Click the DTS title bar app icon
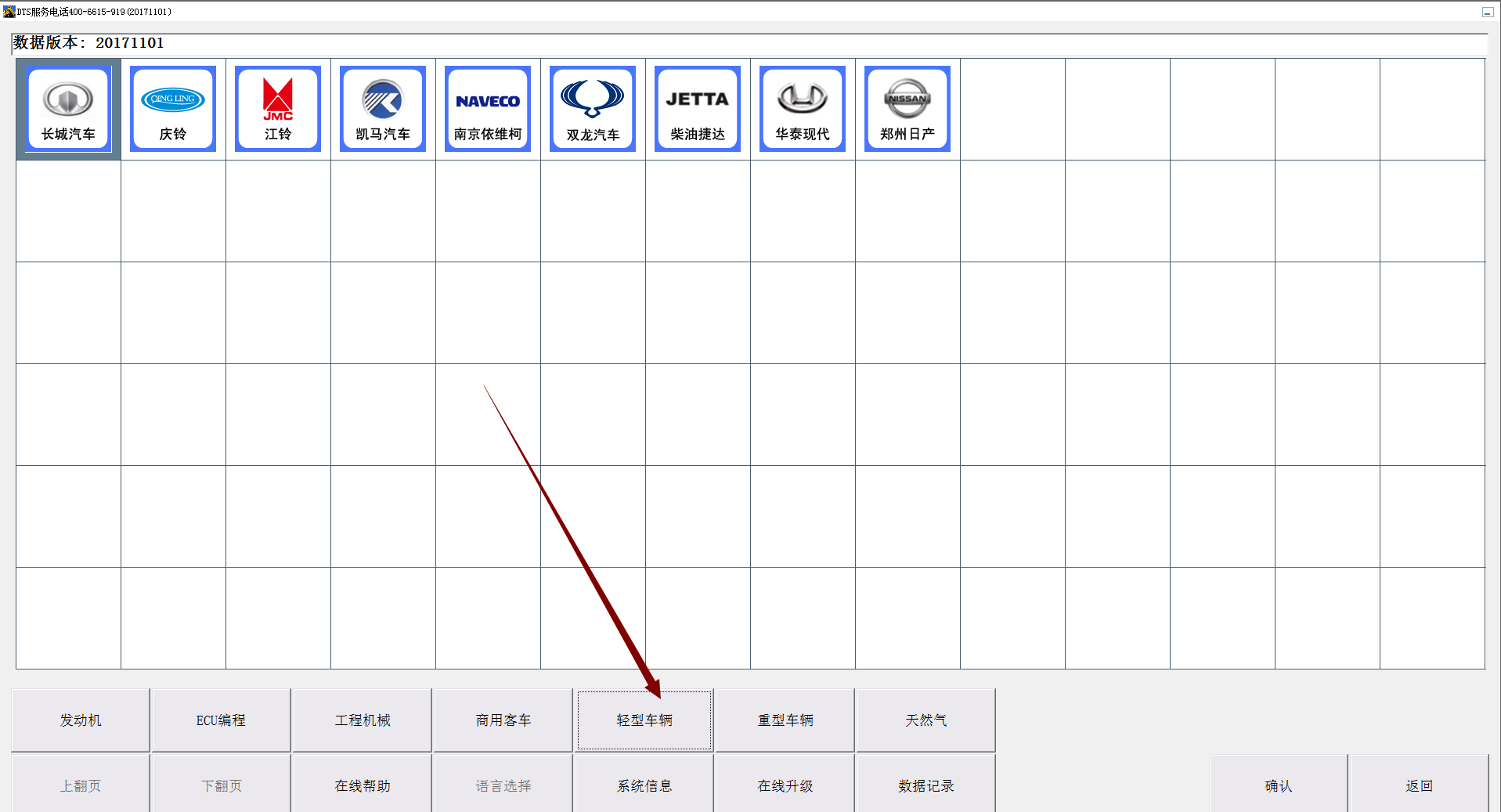Screen dimensions: 1501x812 click(9, 12)
